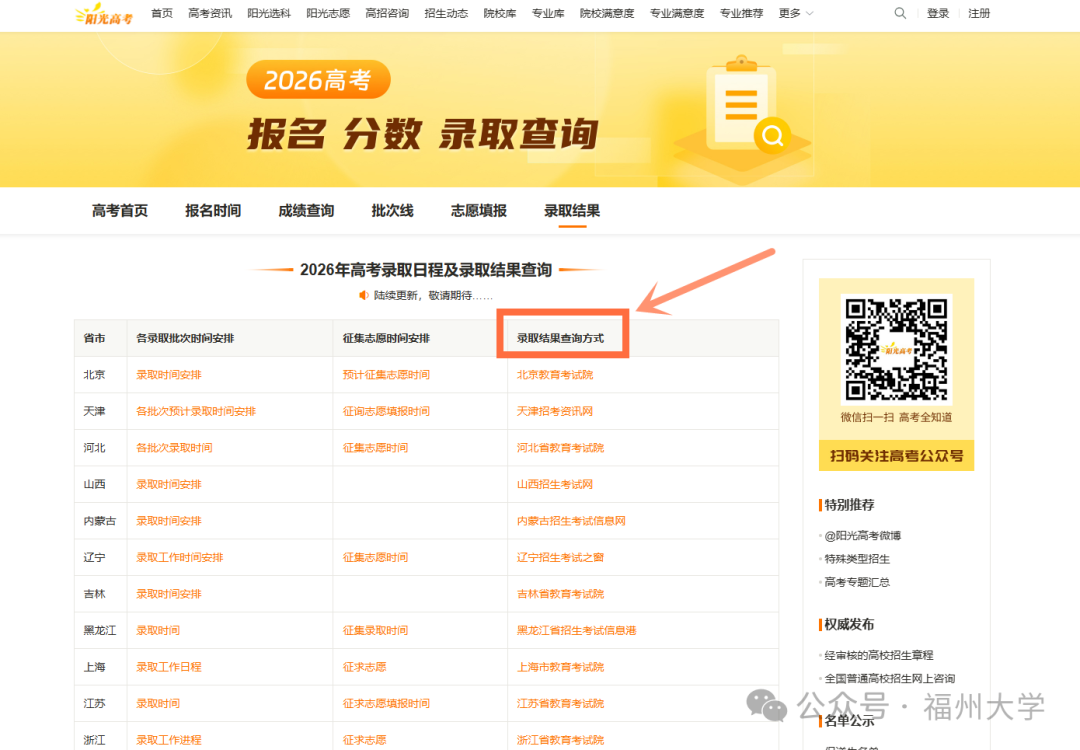The height and width of the screenshot is (750, 1080).
Task: Click 录取结果查询方式 column header
Action: click(561, 338)
